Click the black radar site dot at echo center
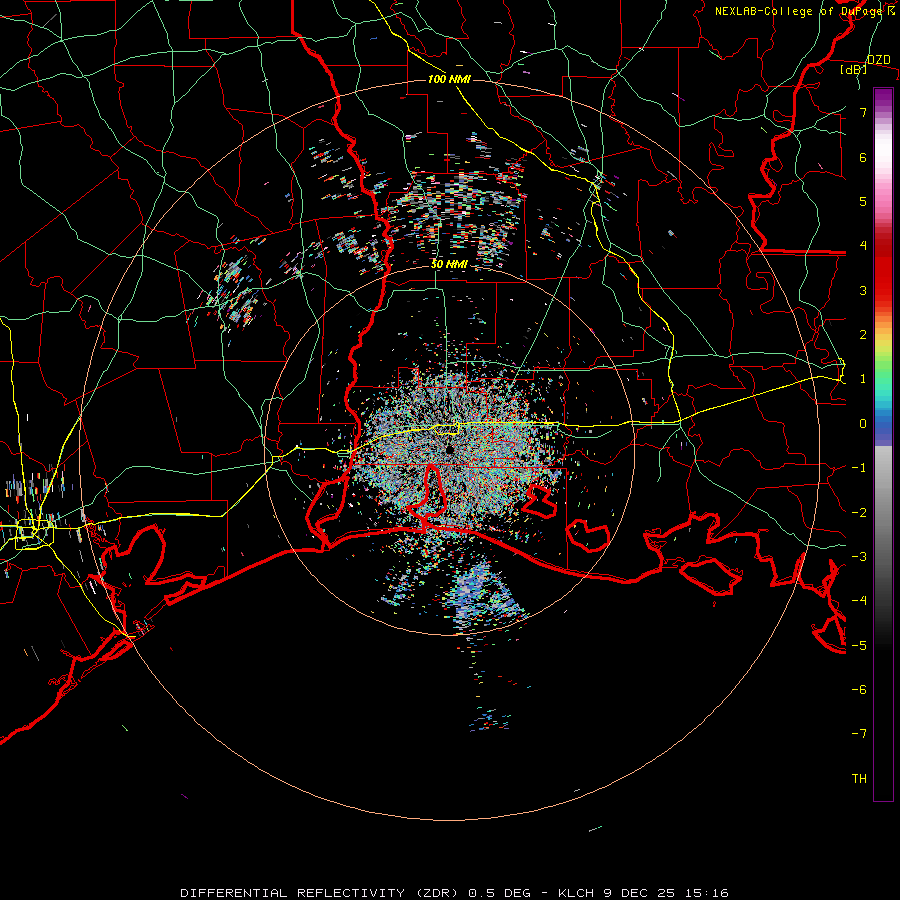Viewport: 900px width, 900px height. click(449, 449)
